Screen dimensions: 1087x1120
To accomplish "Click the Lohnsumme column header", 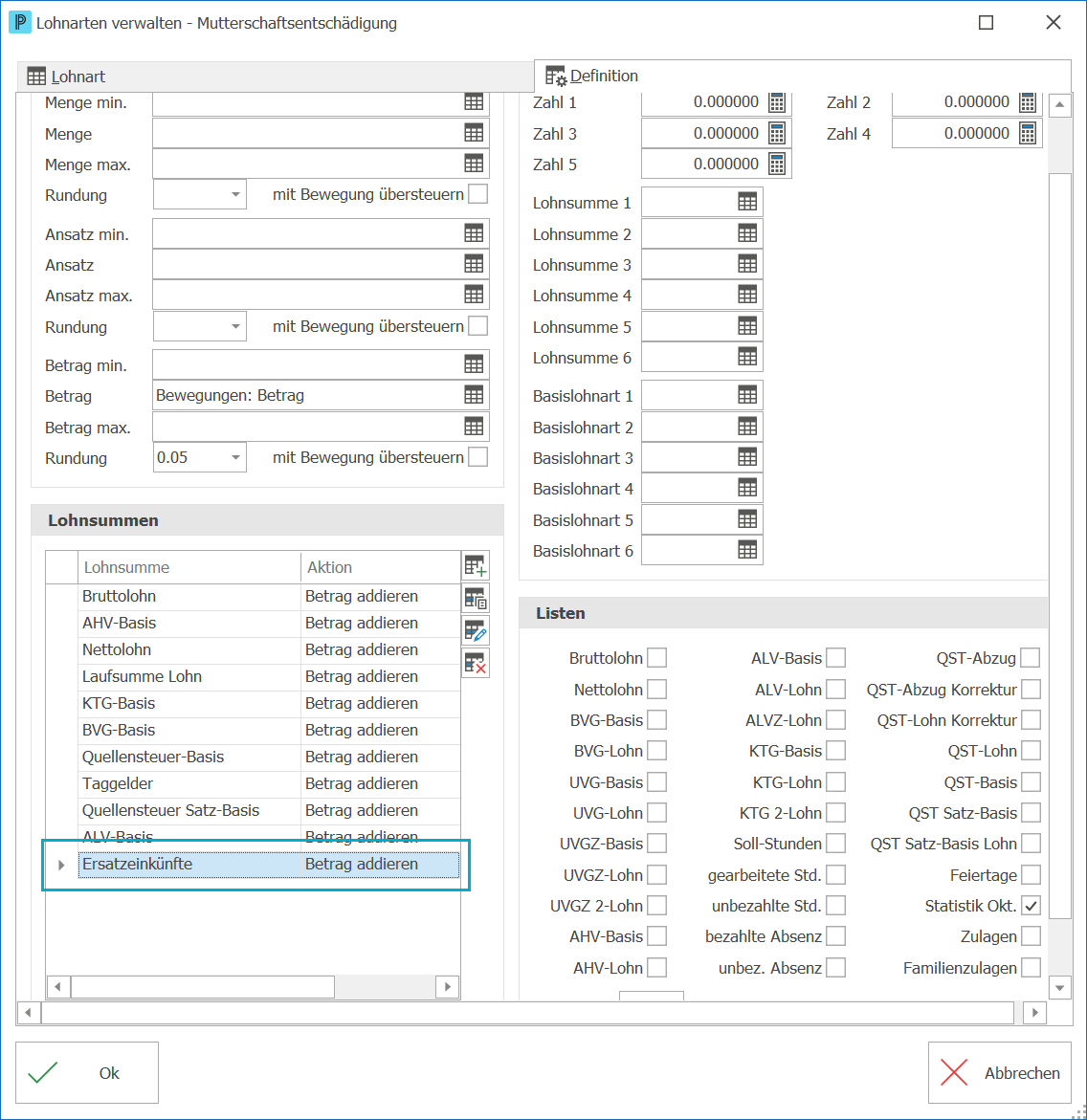I will point(189,567).
